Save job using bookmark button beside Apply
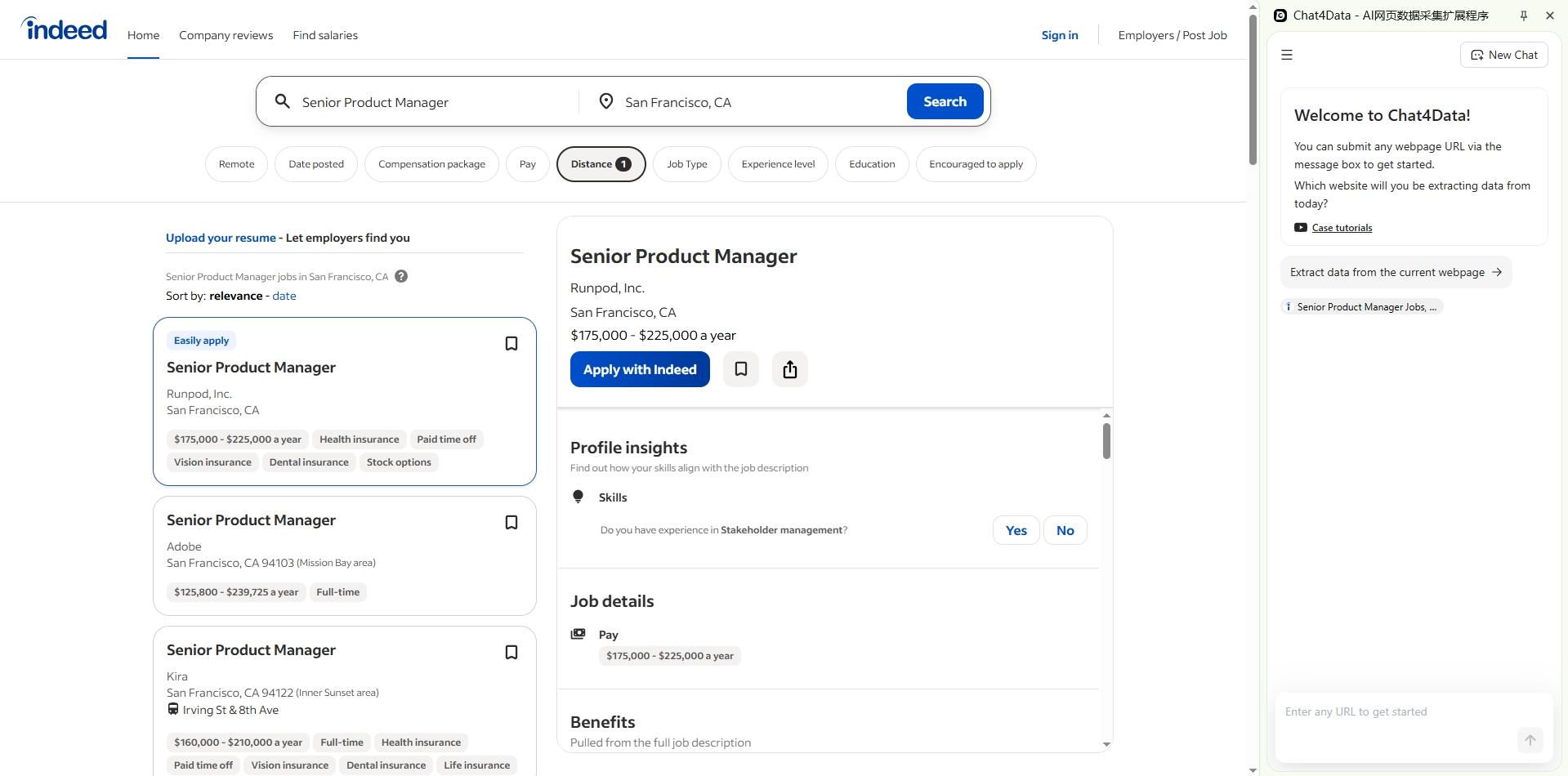The height and width of the screenshot is (776, 1568). point(740,369)
